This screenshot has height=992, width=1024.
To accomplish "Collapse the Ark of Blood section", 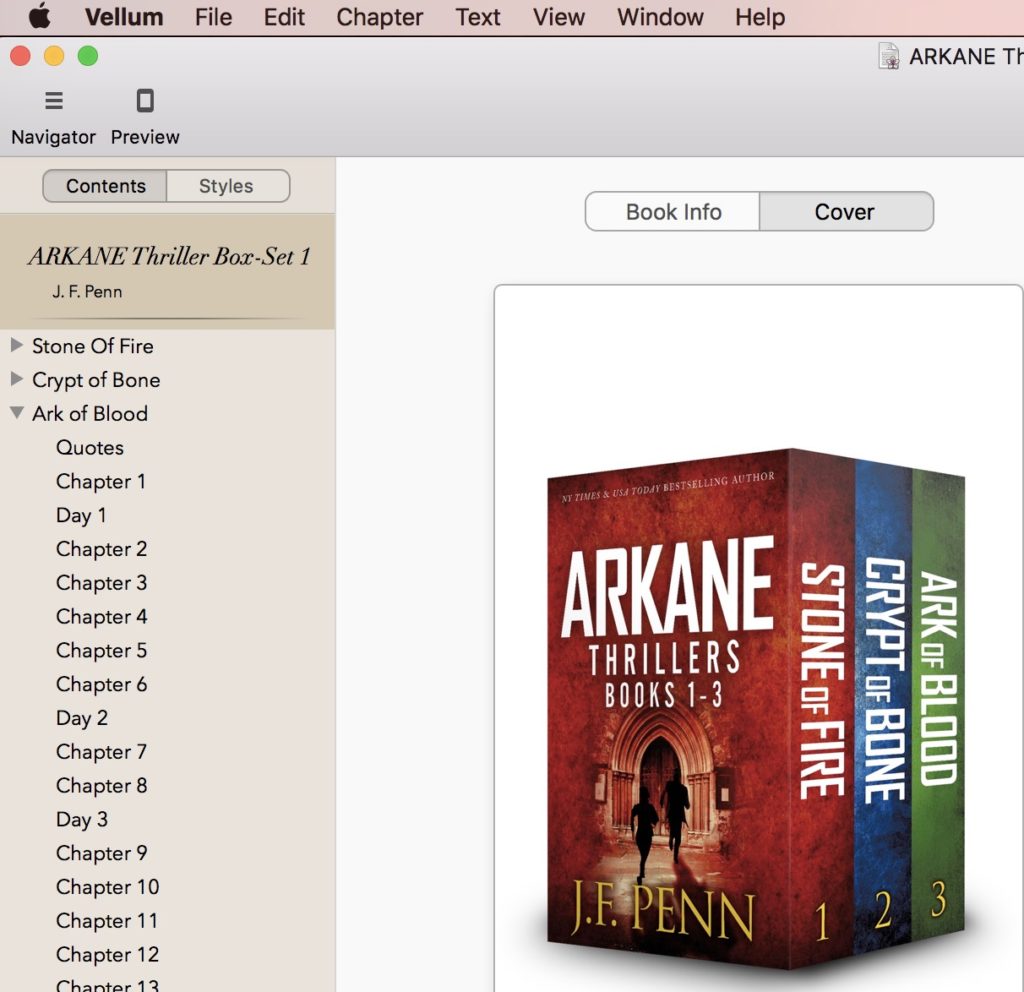I will coord(17,413).
